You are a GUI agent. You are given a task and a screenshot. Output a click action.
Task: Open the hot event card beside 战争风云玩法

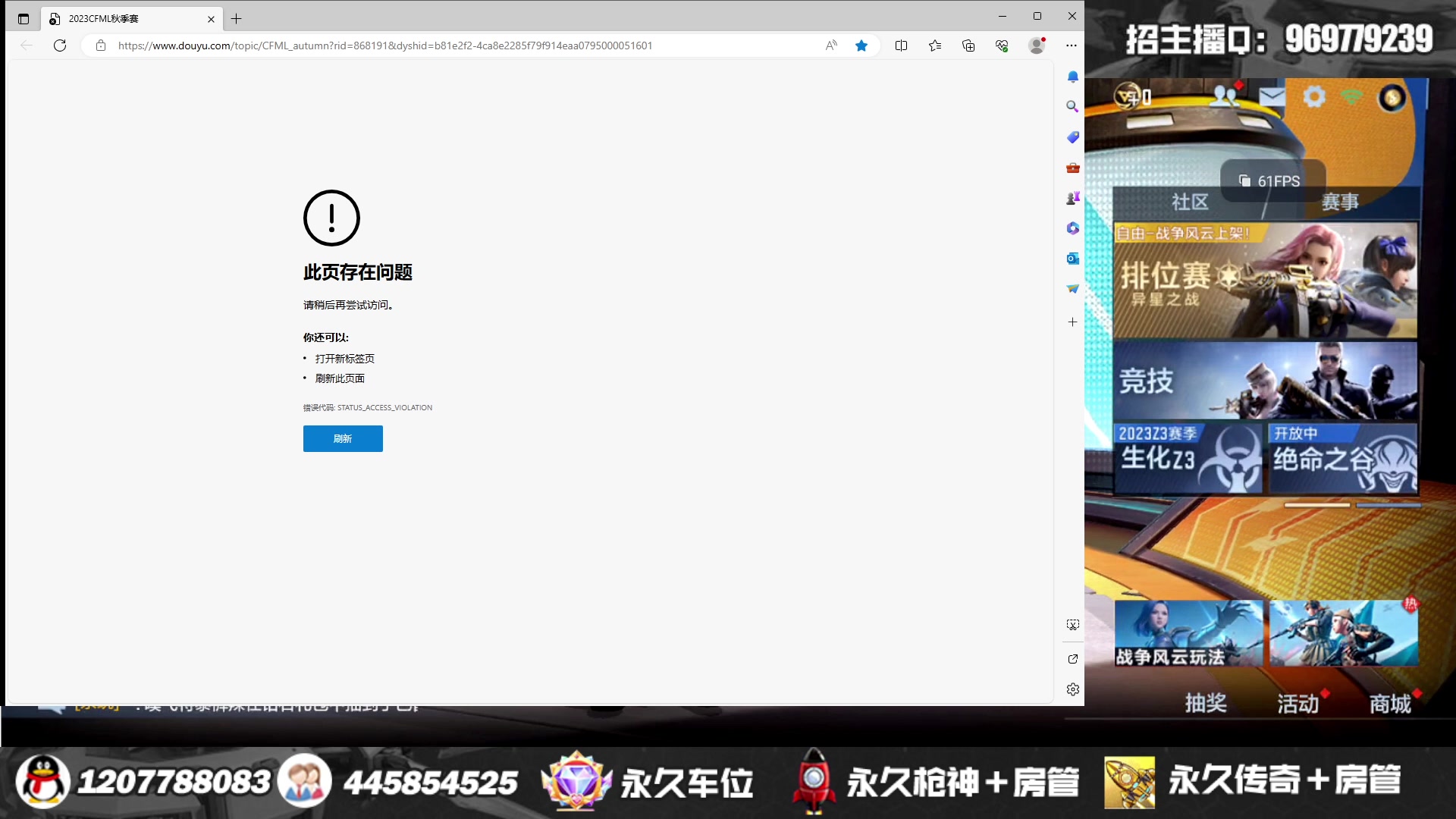(1344, 633)
